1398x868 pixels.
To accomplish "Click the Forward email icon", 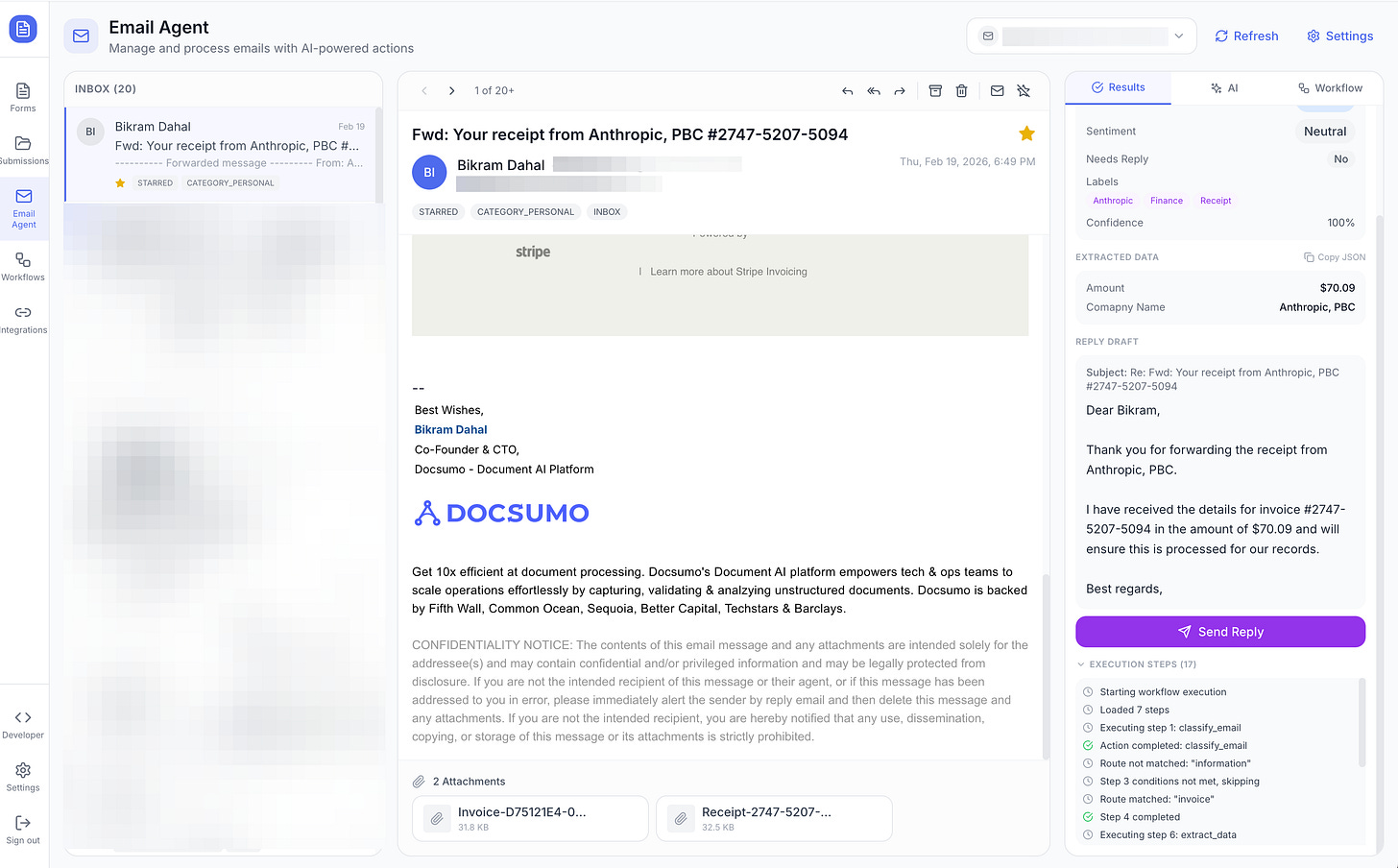I will pyautogui.click(x=900, y=91).
